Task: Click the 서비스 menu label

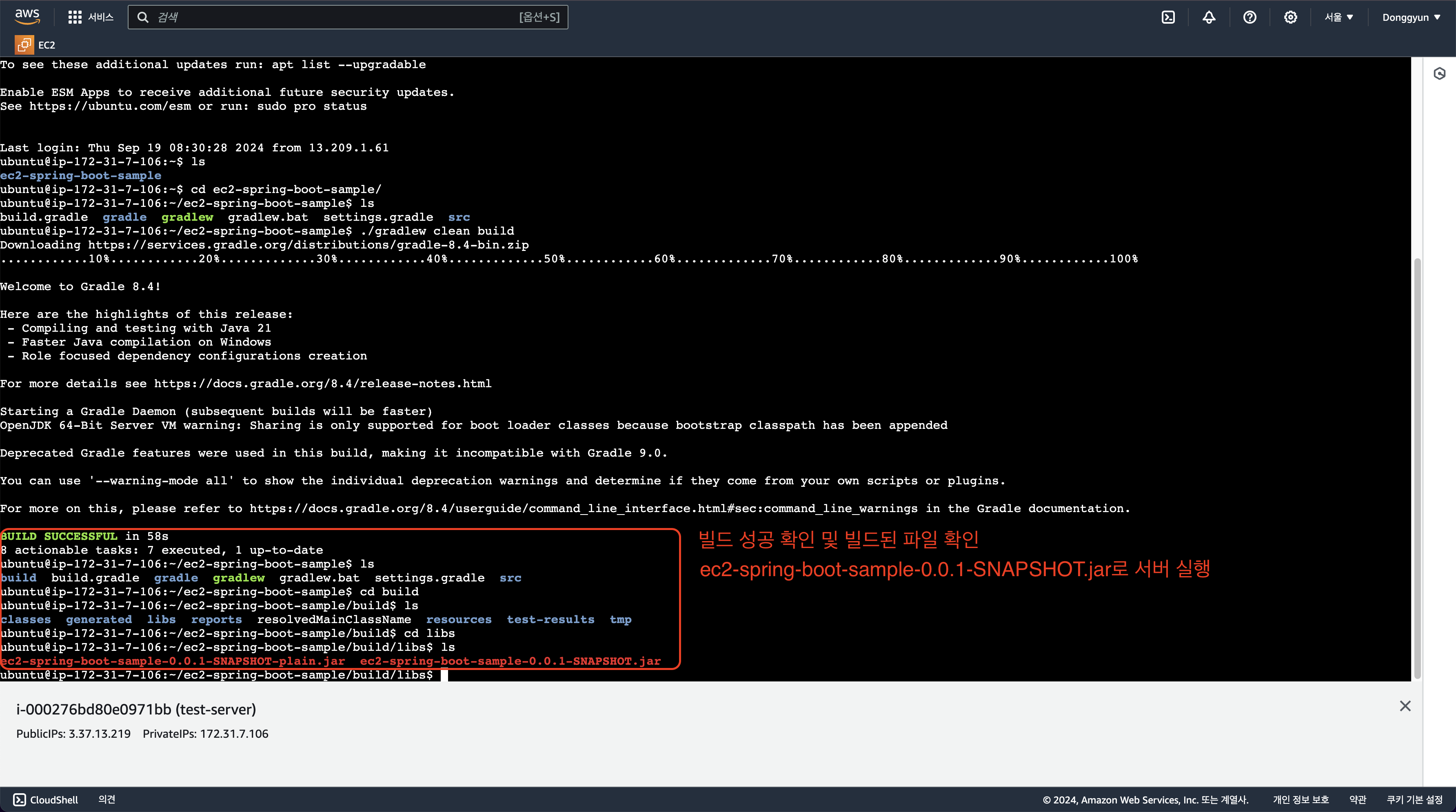Action: pyautogui.click(x=101, y=18)
